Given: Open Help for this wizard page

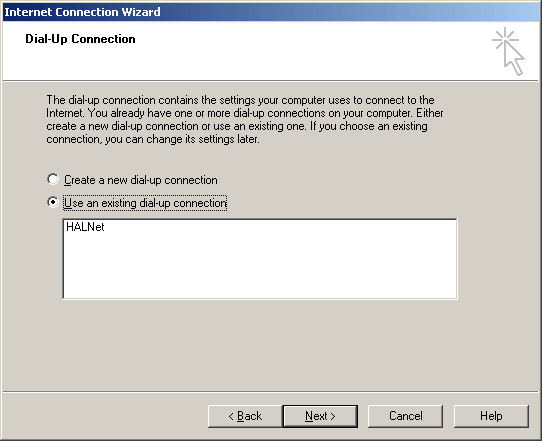Looking at the screenshot, I should [491, 416].
